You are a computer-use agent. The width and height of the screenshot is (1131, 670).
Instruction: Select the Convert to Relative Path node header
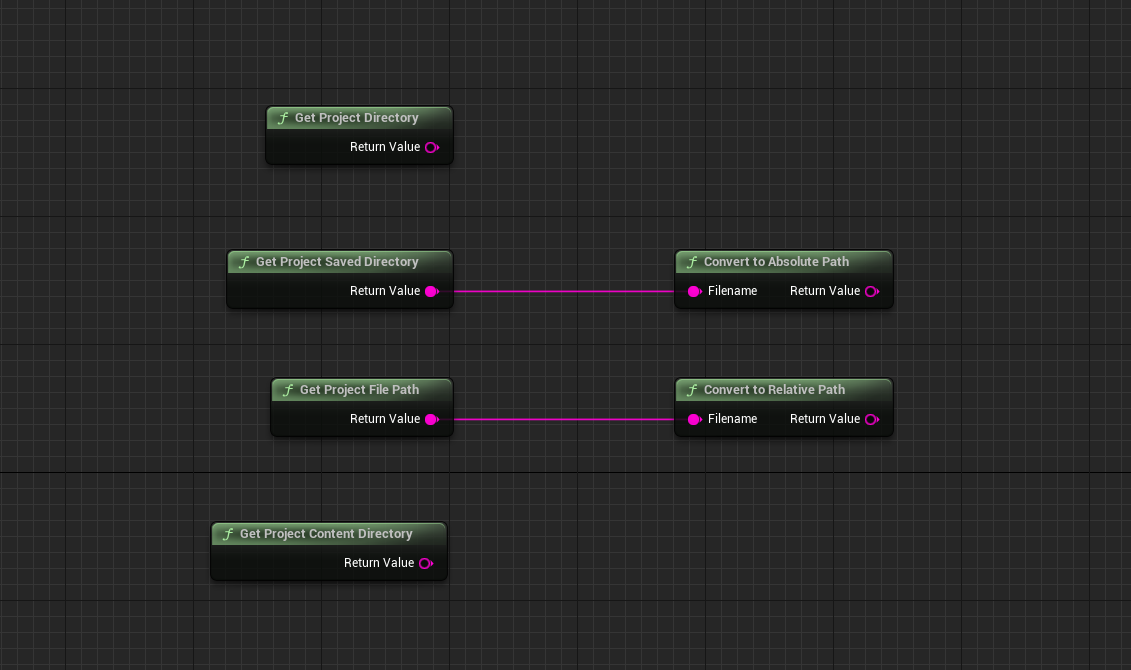coord(774,390)
